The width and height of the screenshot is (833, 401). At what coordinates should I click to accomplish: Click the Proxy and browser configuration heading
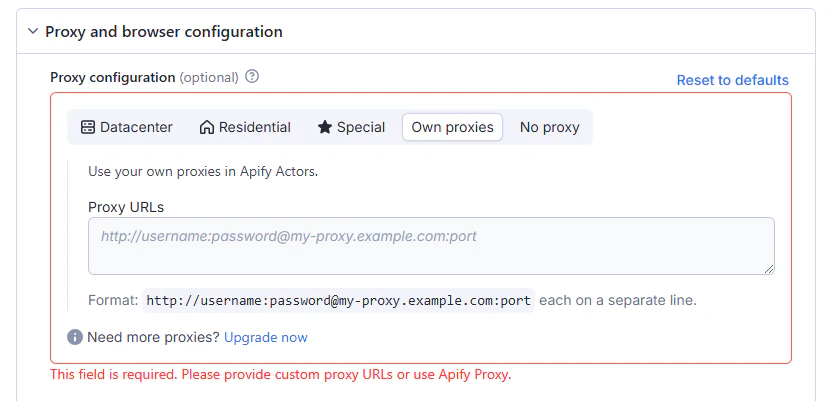[x=164, y=32]
